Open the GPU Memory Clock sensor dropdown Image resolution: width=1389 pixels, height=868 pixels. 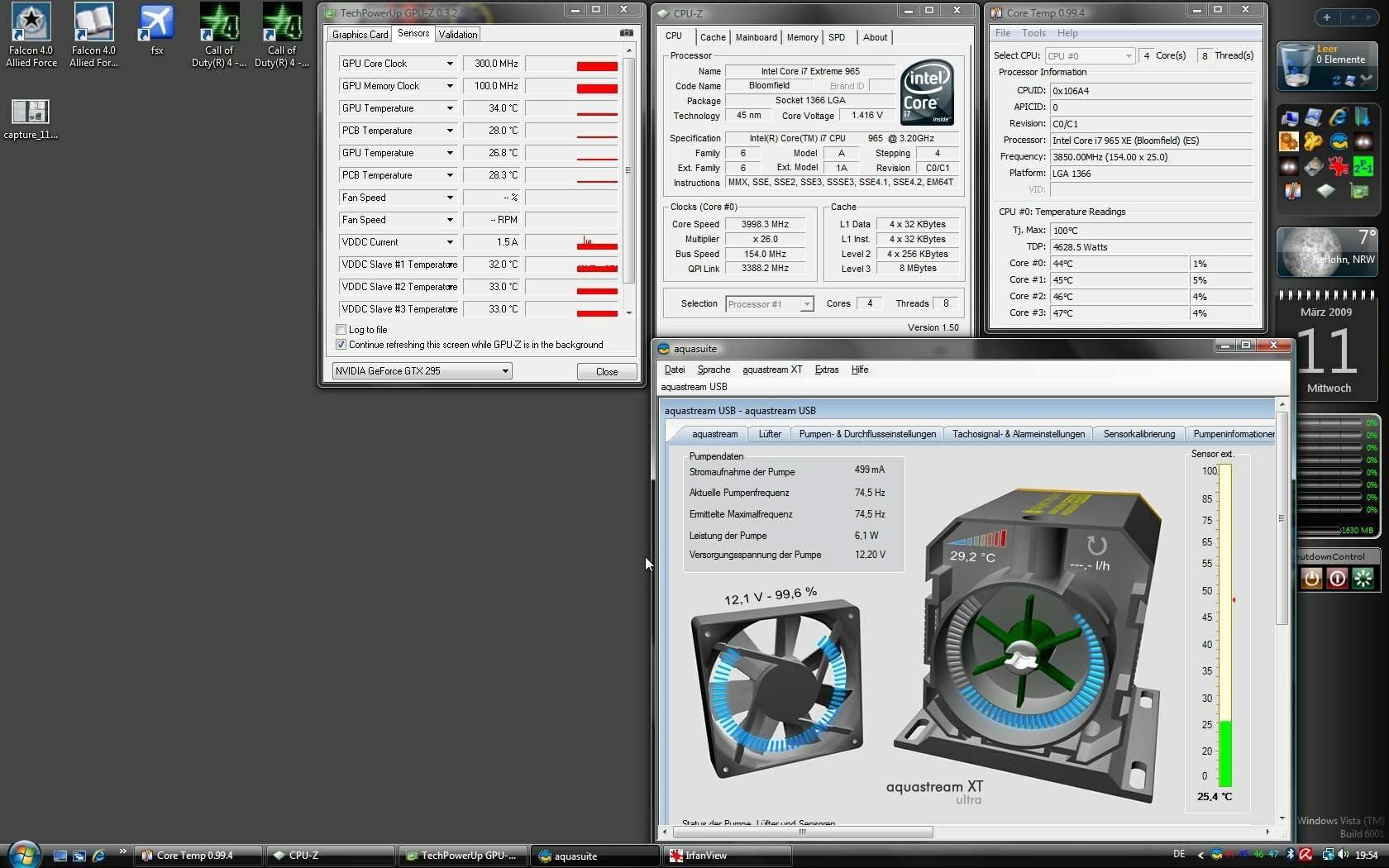450,86
